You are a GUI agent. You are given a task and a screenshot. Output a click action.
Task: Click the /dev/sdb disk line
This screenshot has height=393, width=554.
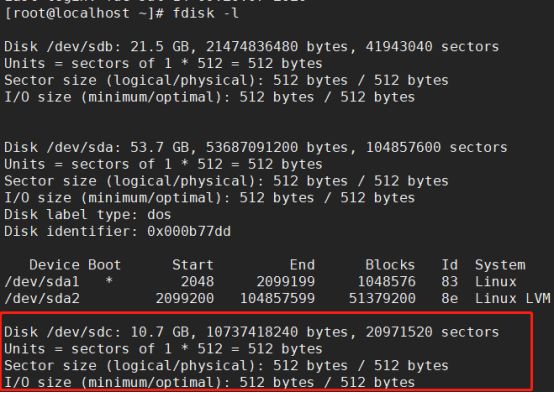click(252, 47)
